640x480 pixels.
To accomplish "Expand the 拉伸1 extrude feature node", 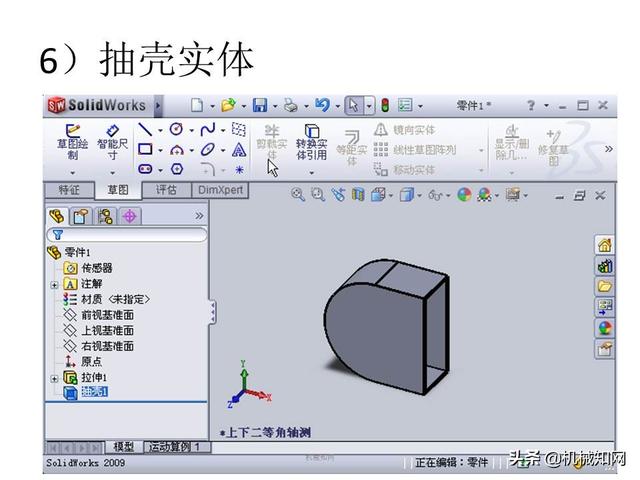I will 55,378.
